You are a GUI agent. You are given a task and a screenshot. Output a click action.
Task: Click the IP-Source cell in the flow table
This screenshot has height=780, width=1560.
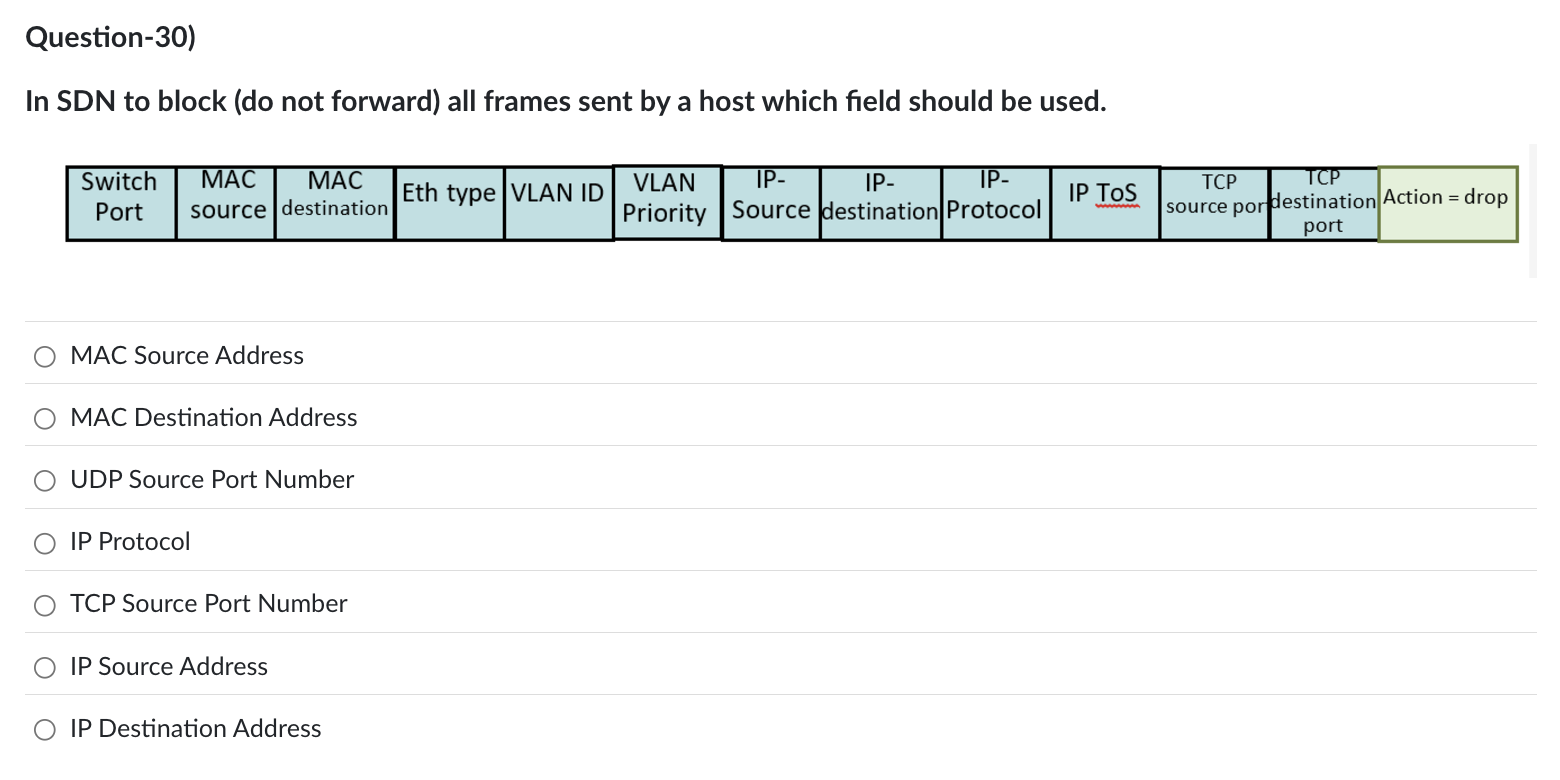[771, 202]
